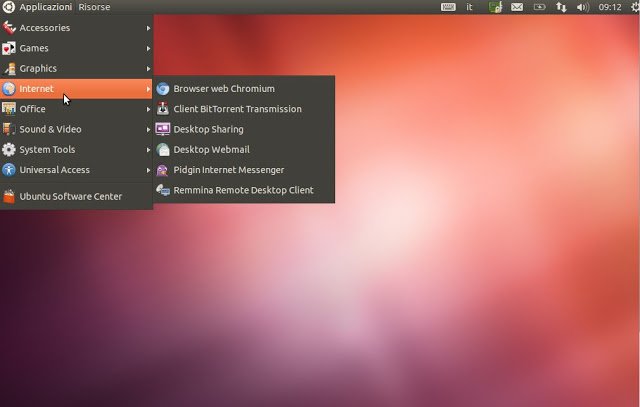This screenshot has height=407, width=640.
Task: Select the Graphics menu entry
Action: click(x=76, y=69)
